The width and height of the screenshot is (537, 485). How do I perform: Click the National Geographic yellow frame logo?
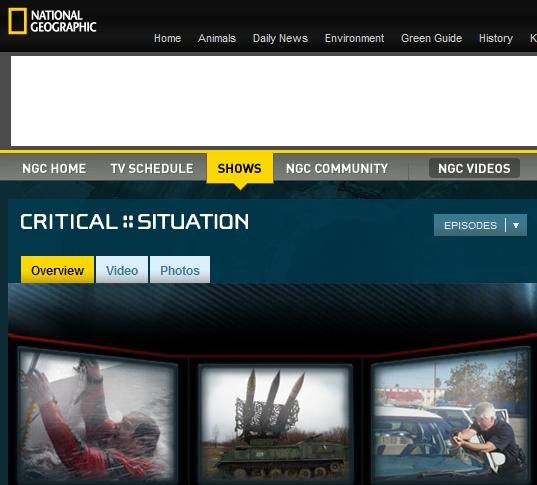click(17, 21)
